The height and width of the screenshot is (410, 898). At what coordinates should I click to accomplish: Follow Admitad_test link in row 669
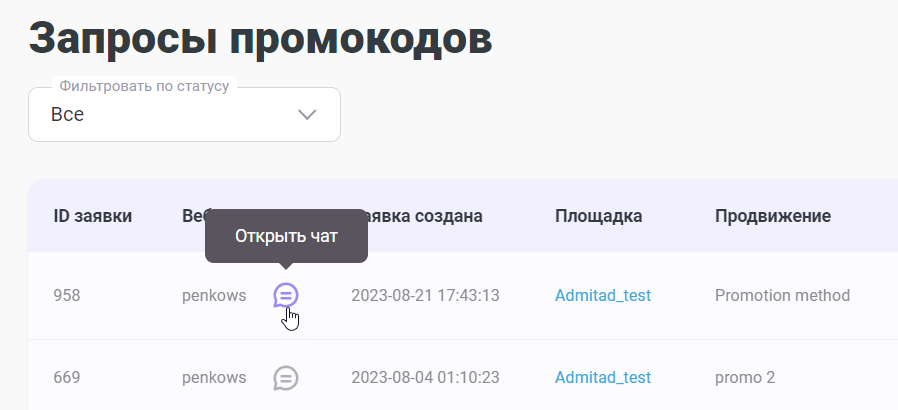point(603,377)
